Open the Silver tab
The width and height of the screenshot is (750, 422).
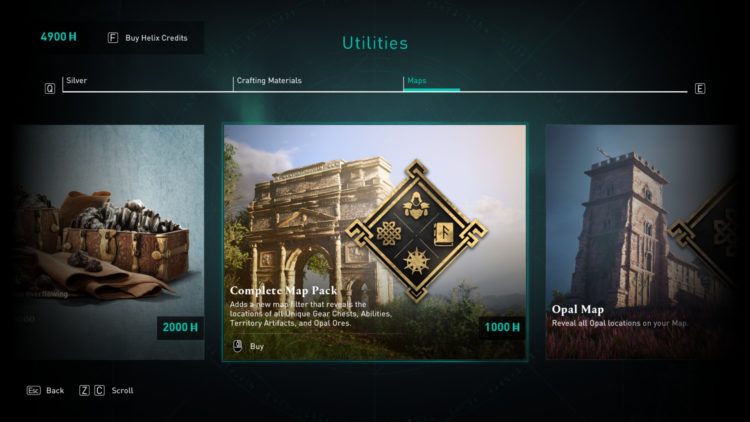77,80
